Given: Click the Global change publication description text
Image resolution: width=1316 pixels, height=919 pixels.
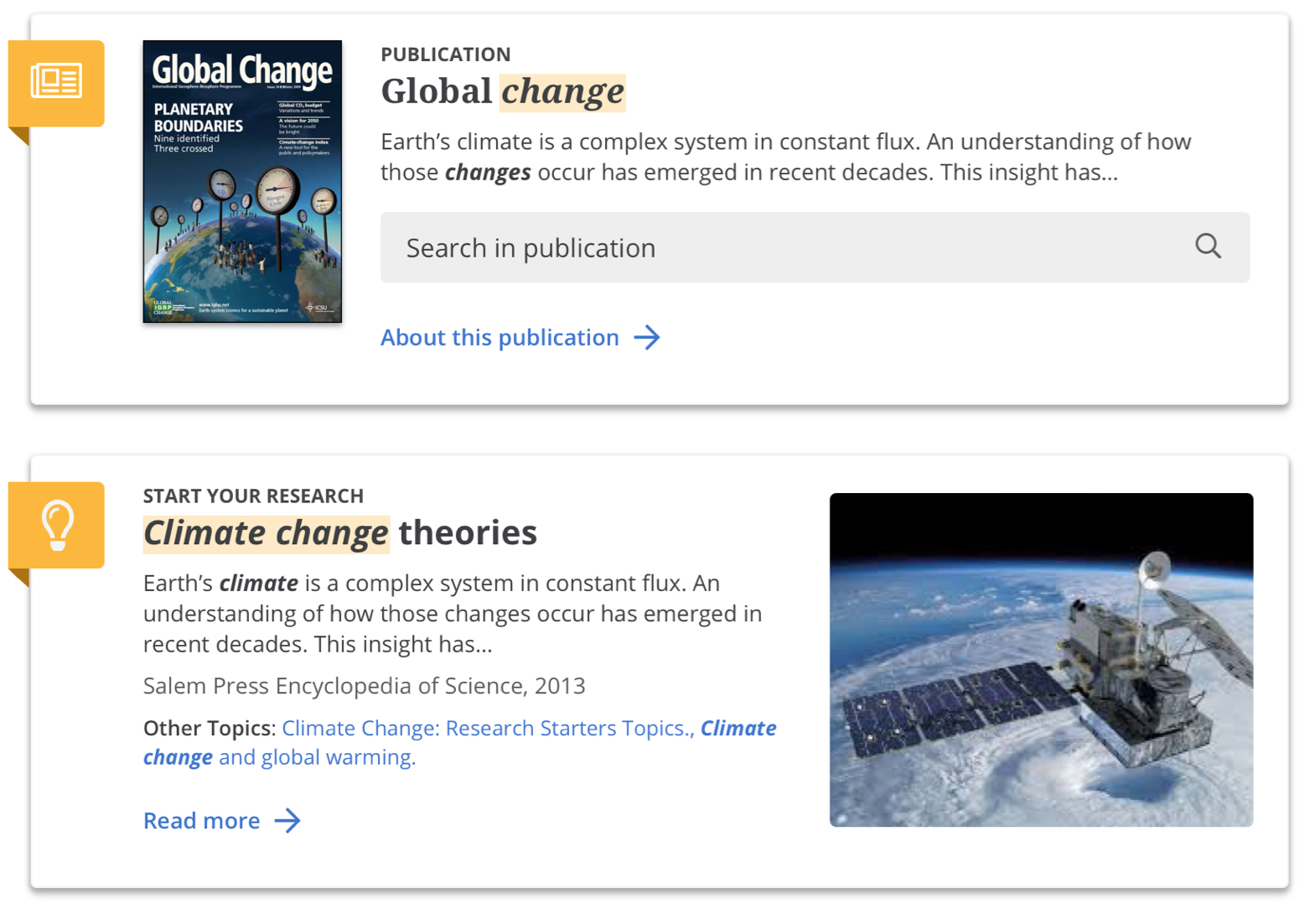Looking at the screenshot, I should coord(785,157).
